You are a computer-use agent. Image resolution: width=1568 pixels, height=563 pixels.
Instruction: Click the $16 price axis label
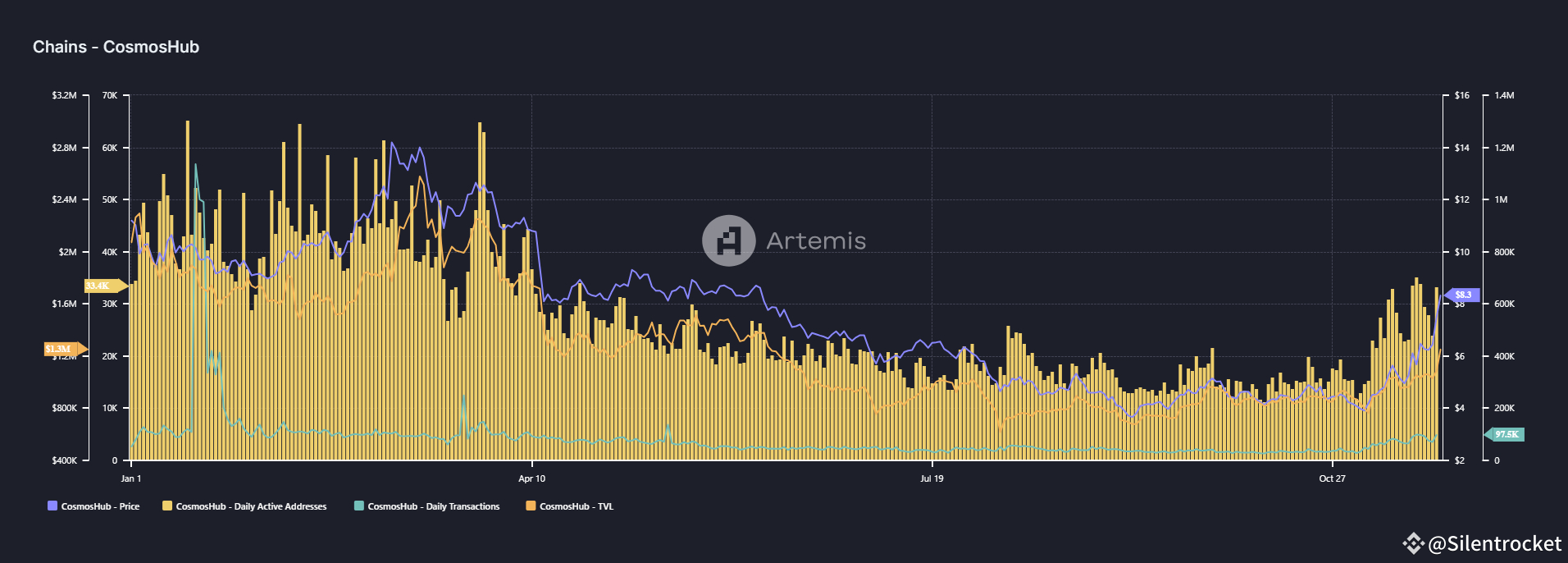pyautogui.click(x=1461, y=95)
